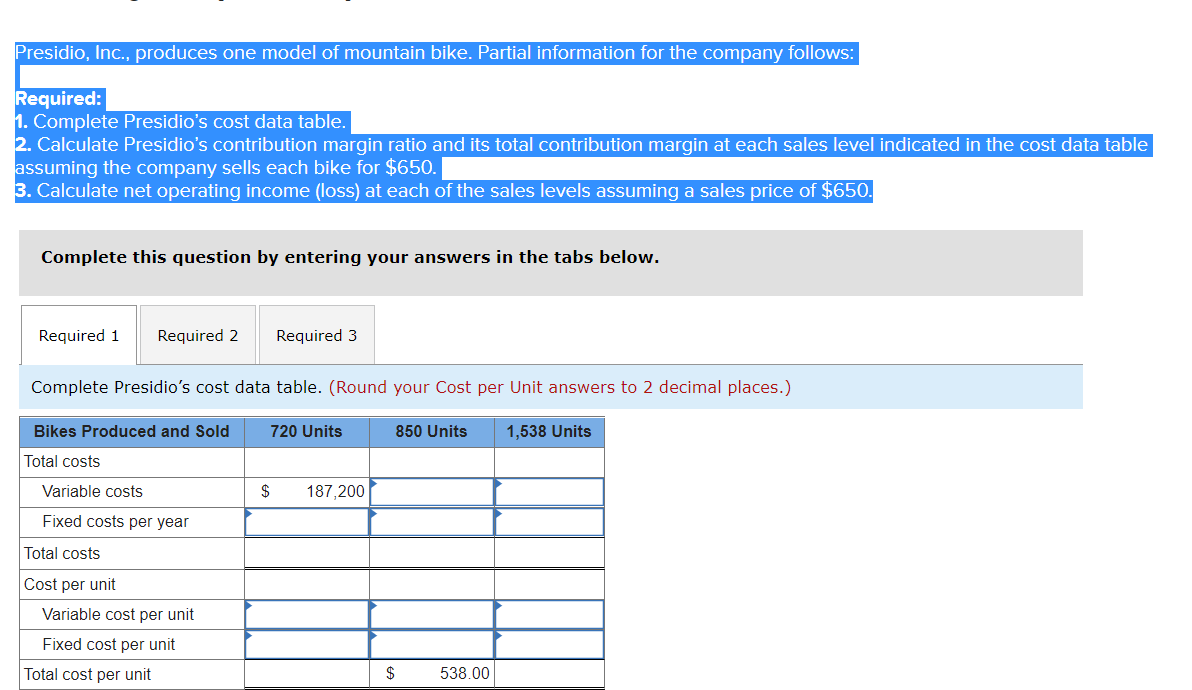Image resolution: width=1192 pixels, height=690 pixels.
Task: Click the Variable cost per unit label
Action: [x=118, y=615]
